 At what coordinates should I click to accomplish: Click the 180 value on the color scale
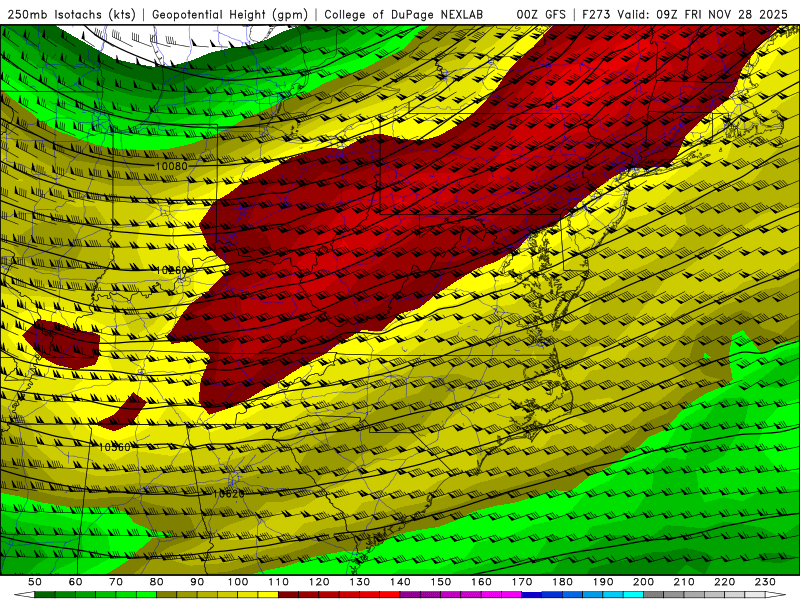pos(562,582)
